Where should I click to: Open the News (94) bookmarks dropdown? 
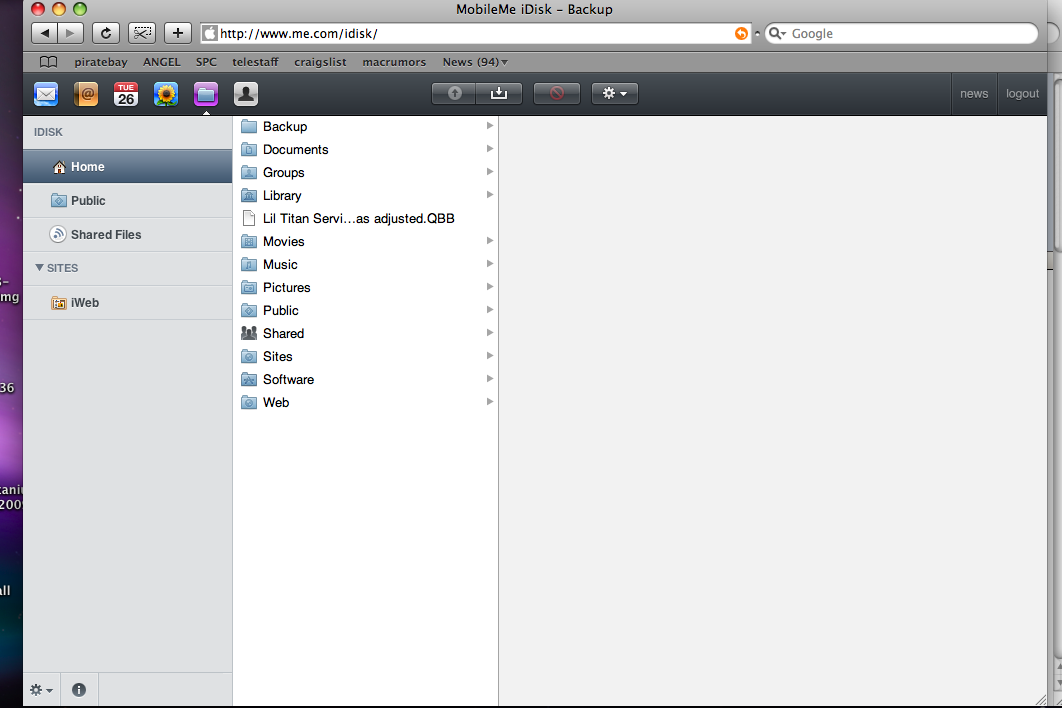475,62
